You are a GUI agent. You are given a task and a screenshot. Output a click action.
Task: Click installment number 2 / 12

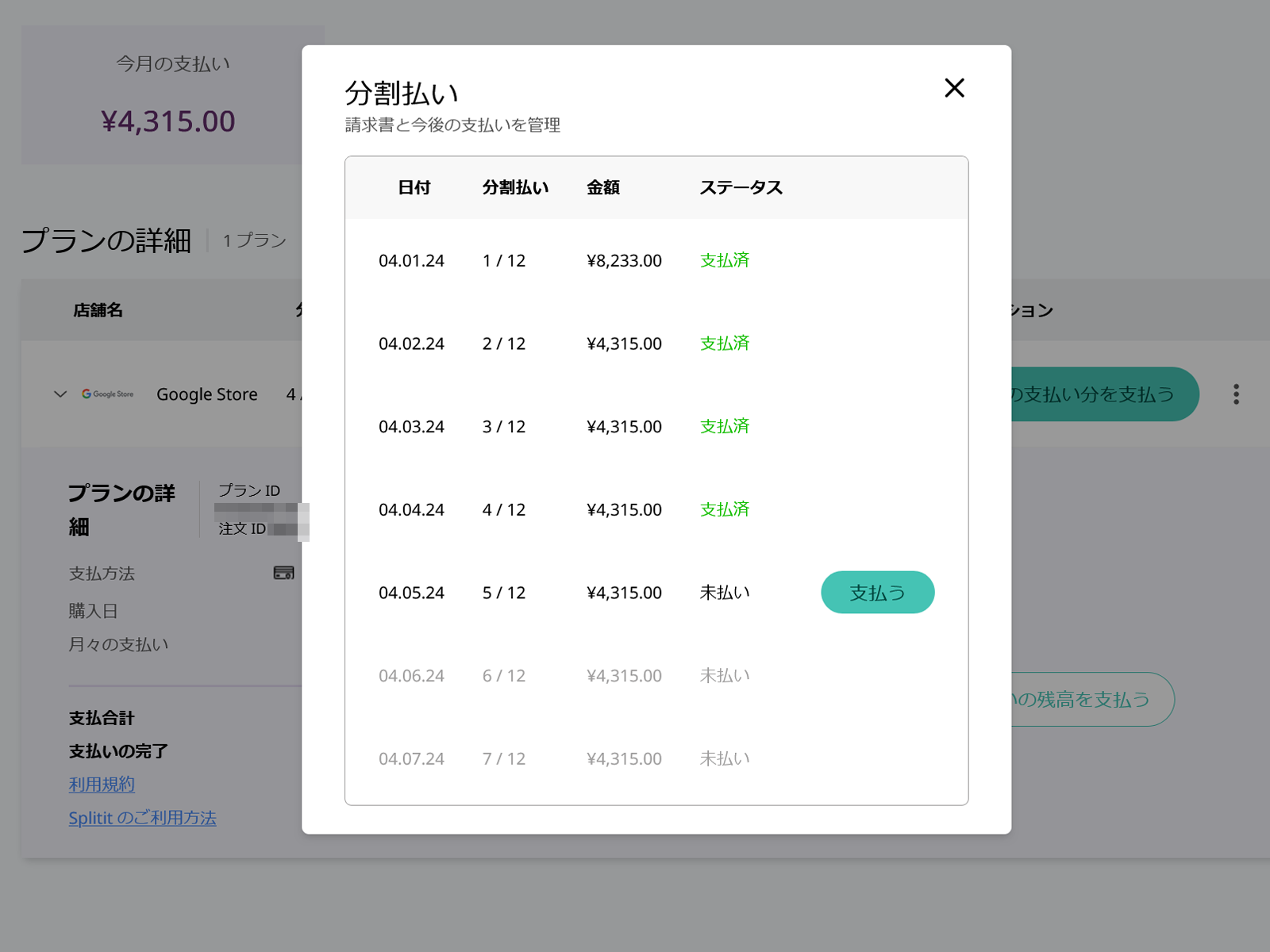tap(504, 344)
